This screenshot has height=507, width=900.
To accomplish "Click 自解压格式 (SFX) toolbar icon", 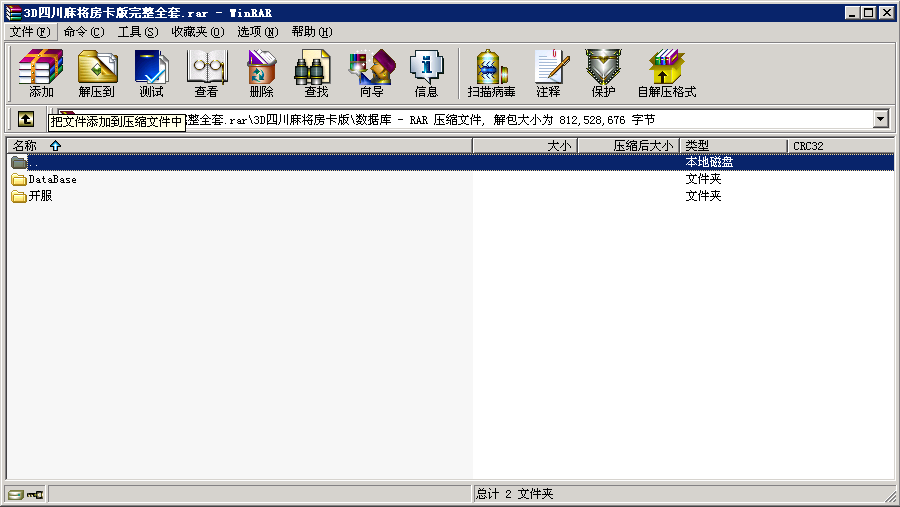I will click(x=666, y=73).
